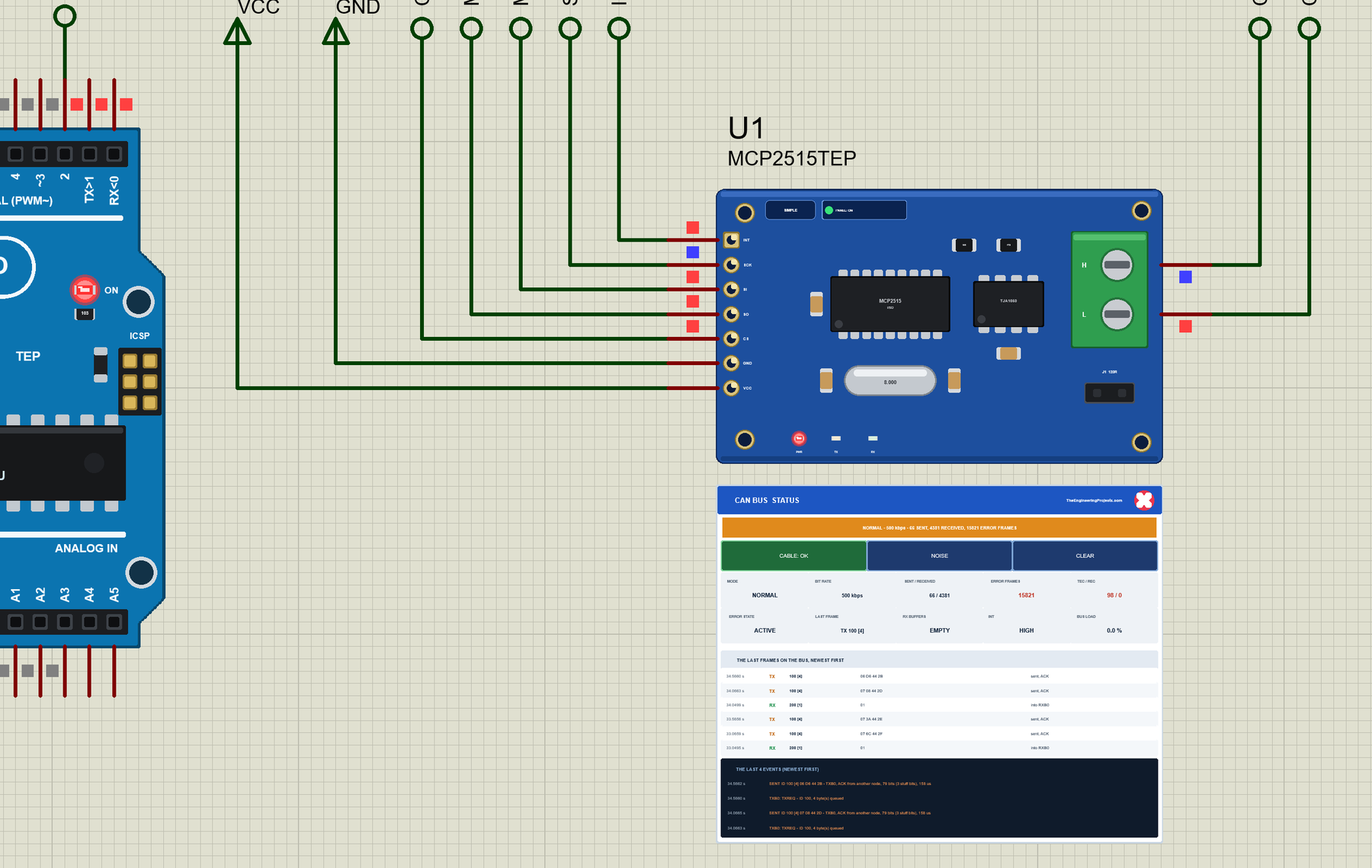Click the GND pin pad on the module
Viewport: 1372px width, 868px height.
click(x=731, y=363)
